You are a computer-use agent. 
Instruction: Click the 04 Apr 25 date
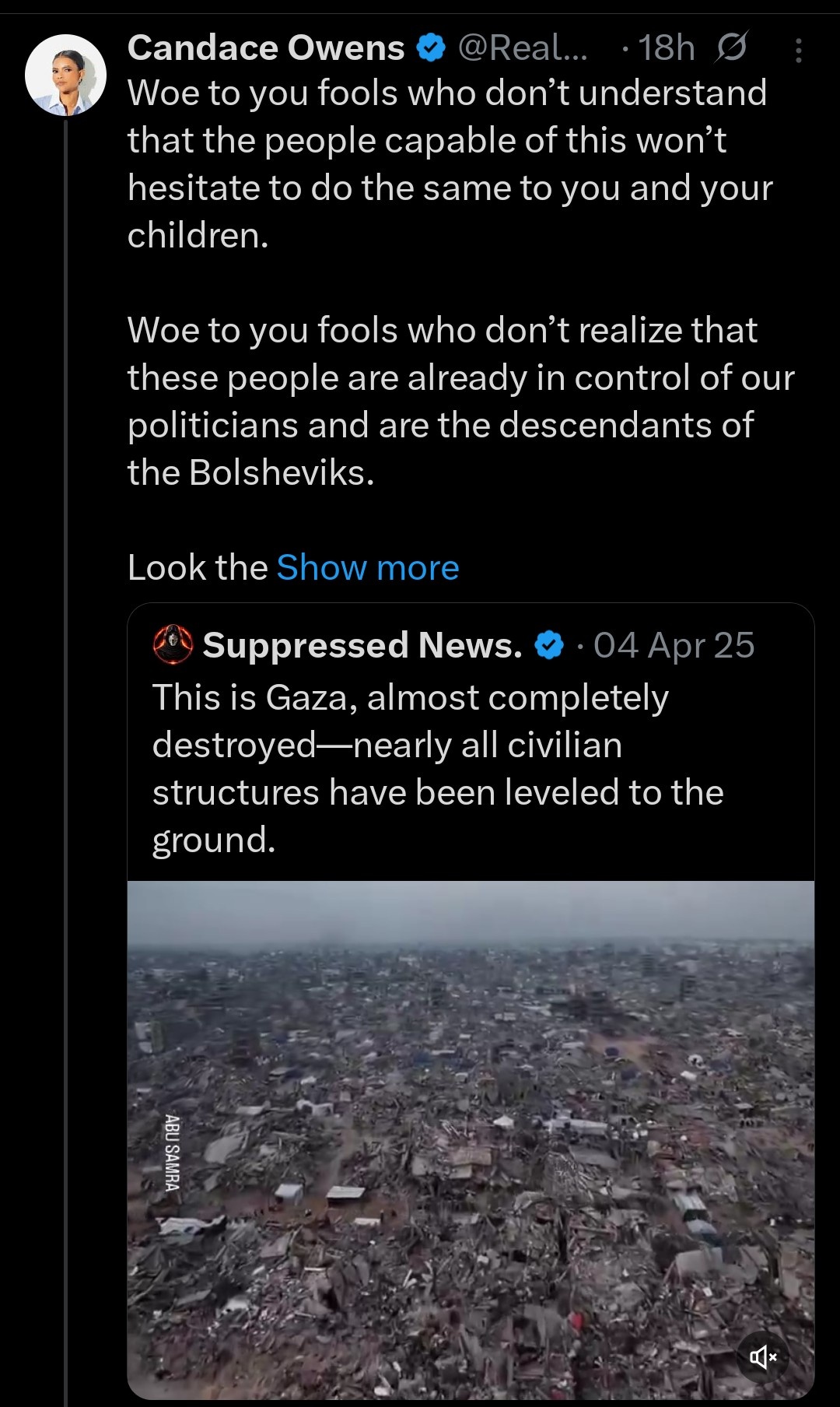(x=674, y=645)
